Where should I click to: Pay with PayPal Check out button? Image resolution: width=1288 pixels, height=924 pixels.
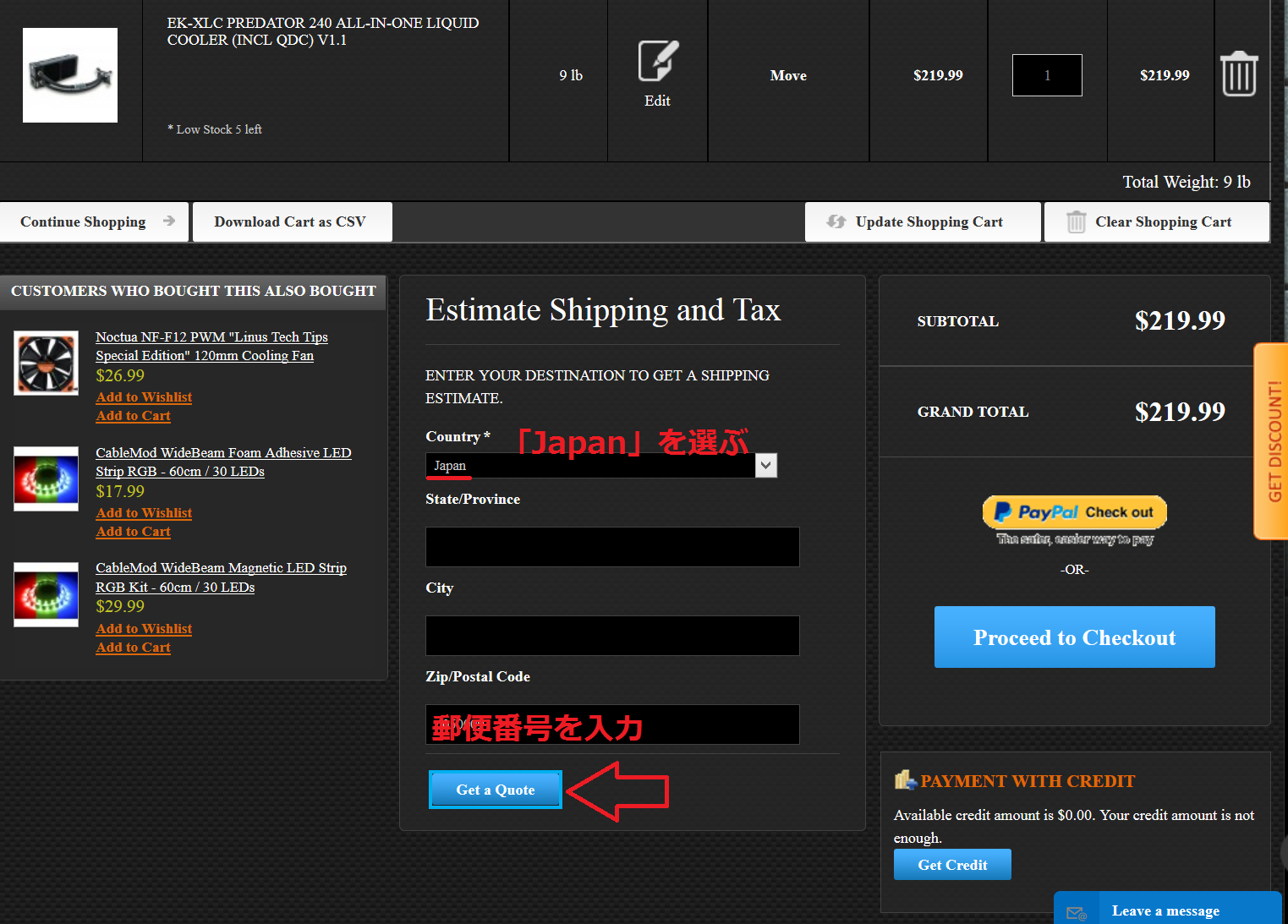point(1074,512)
